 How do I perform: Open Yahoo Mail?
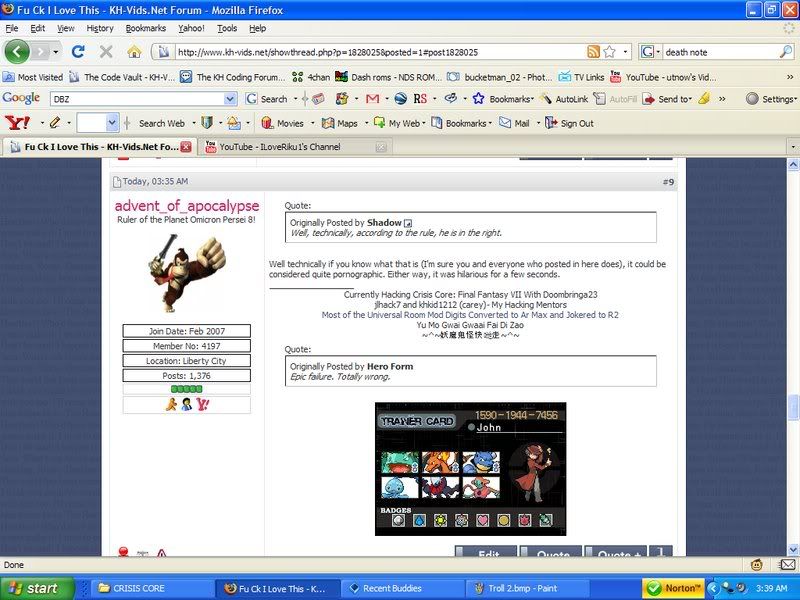pyautogui.click(x=514, y=123)
